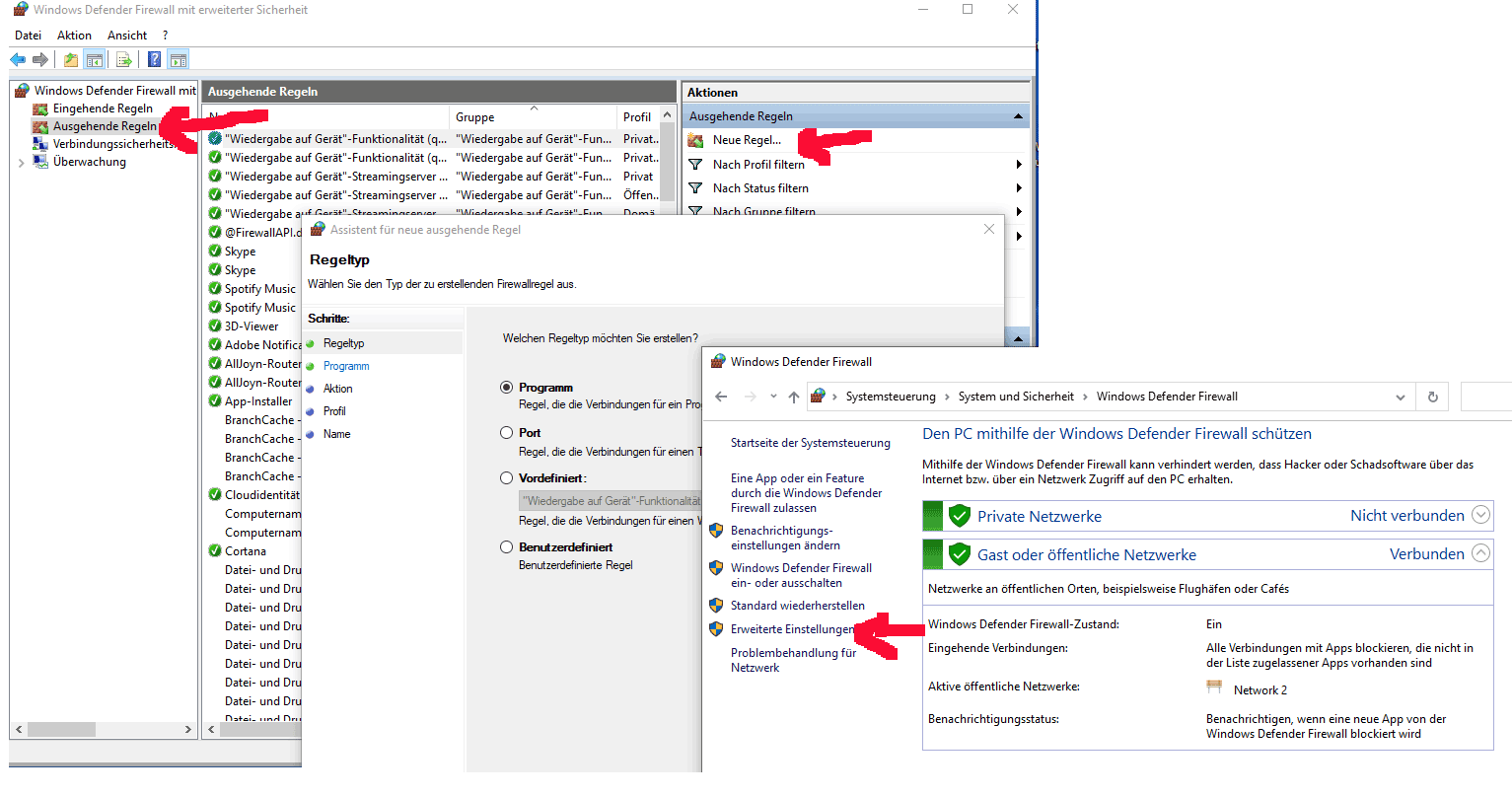Screen dimensions: 1512x796
Task: Click Neue Regel... action
Action: [747, 140]
